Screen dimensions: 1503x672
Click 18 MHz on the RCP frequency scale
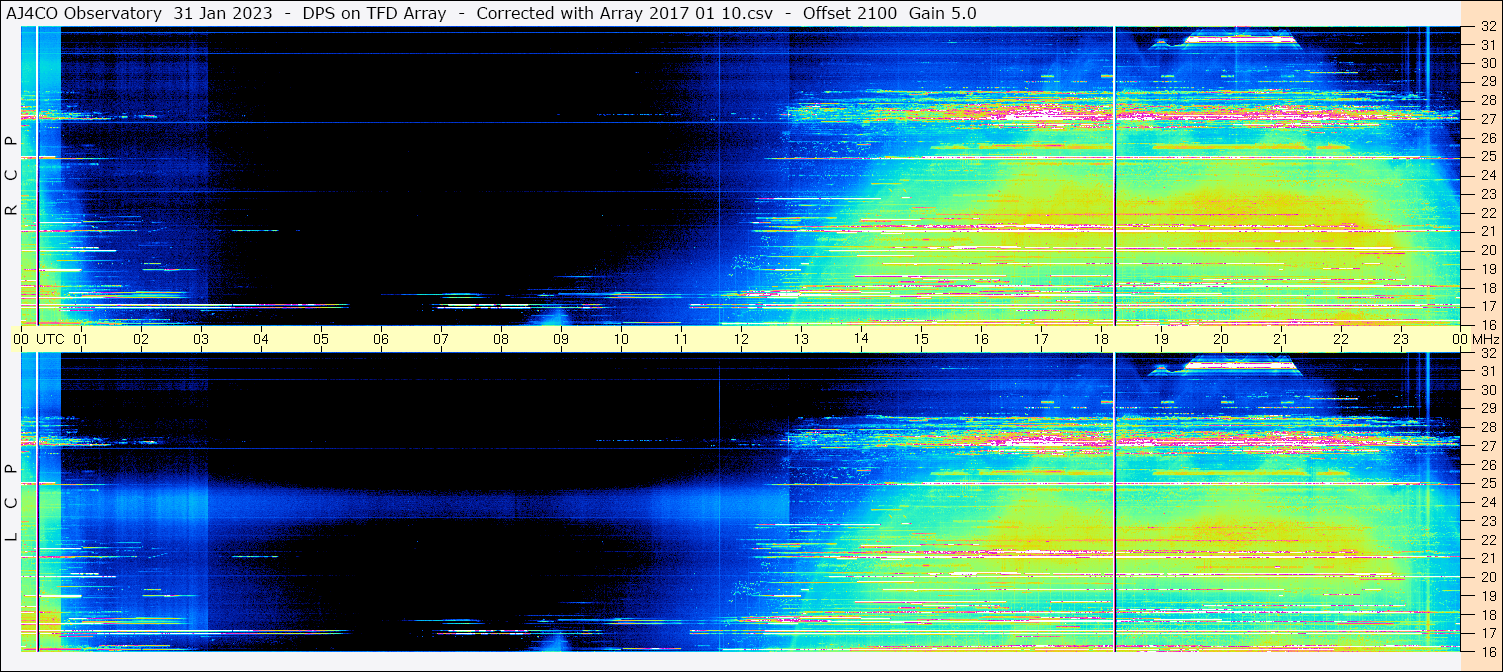point(1488,288)
